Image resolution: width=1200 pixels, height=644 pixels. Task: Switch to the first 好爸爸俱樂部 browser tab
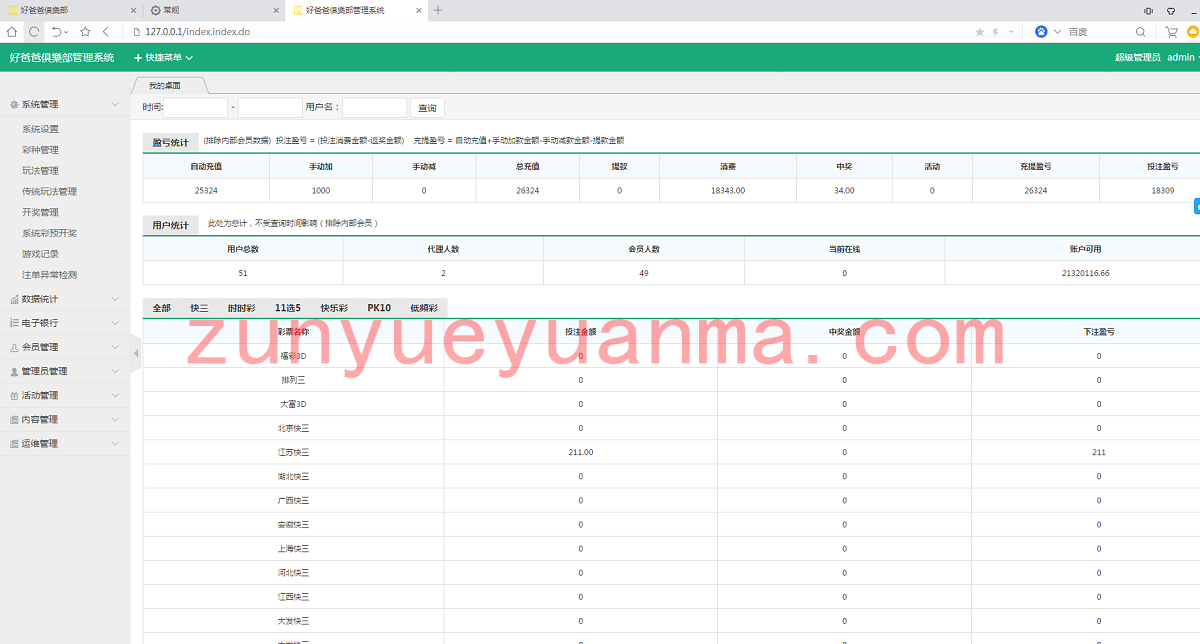tap(71, 10)
